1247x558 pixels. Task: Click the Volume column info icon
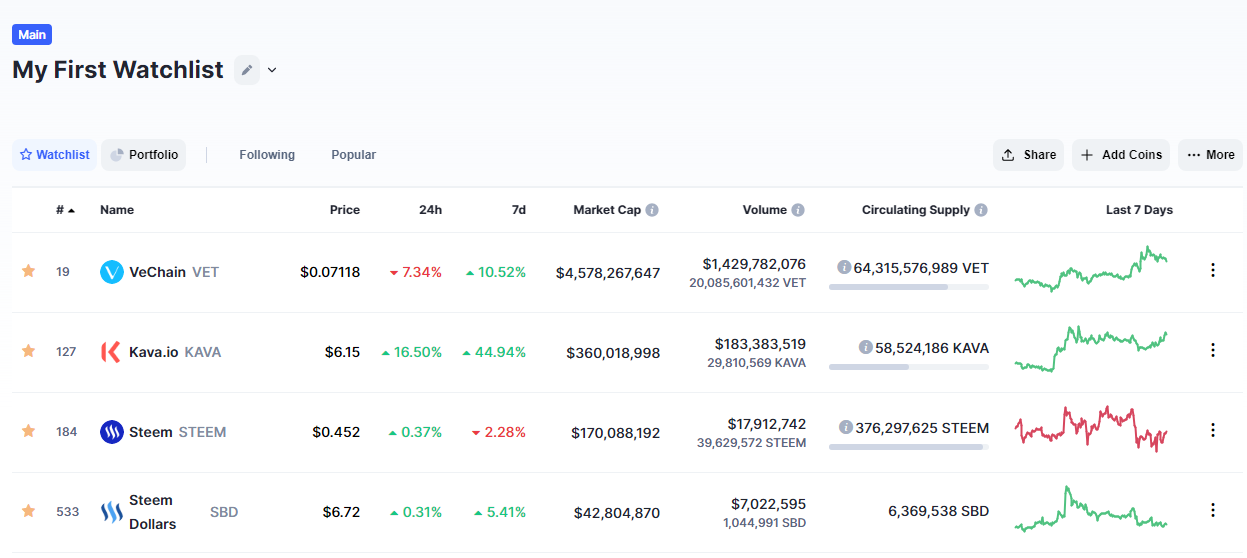(798, 210)
